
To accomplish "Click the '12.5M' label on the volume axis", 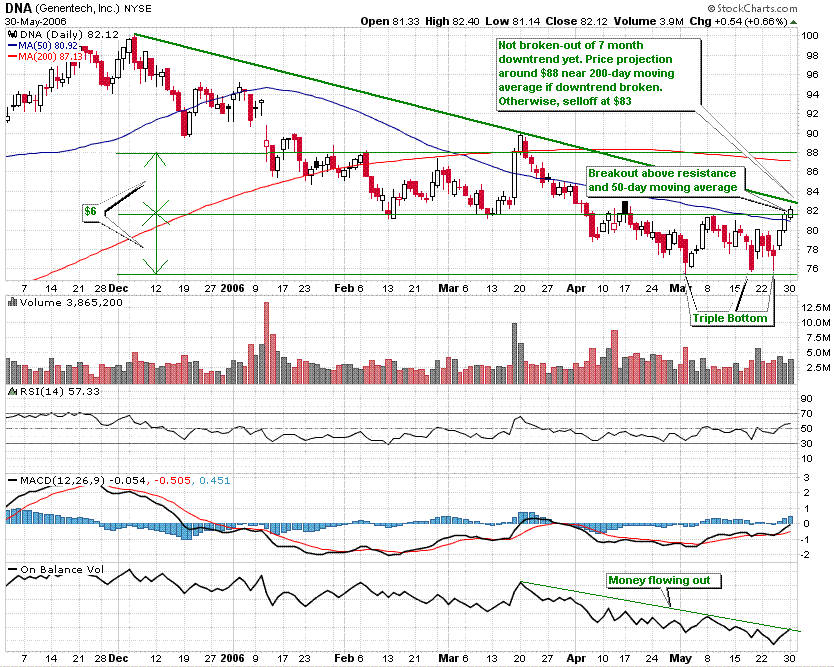I will 815,307.
